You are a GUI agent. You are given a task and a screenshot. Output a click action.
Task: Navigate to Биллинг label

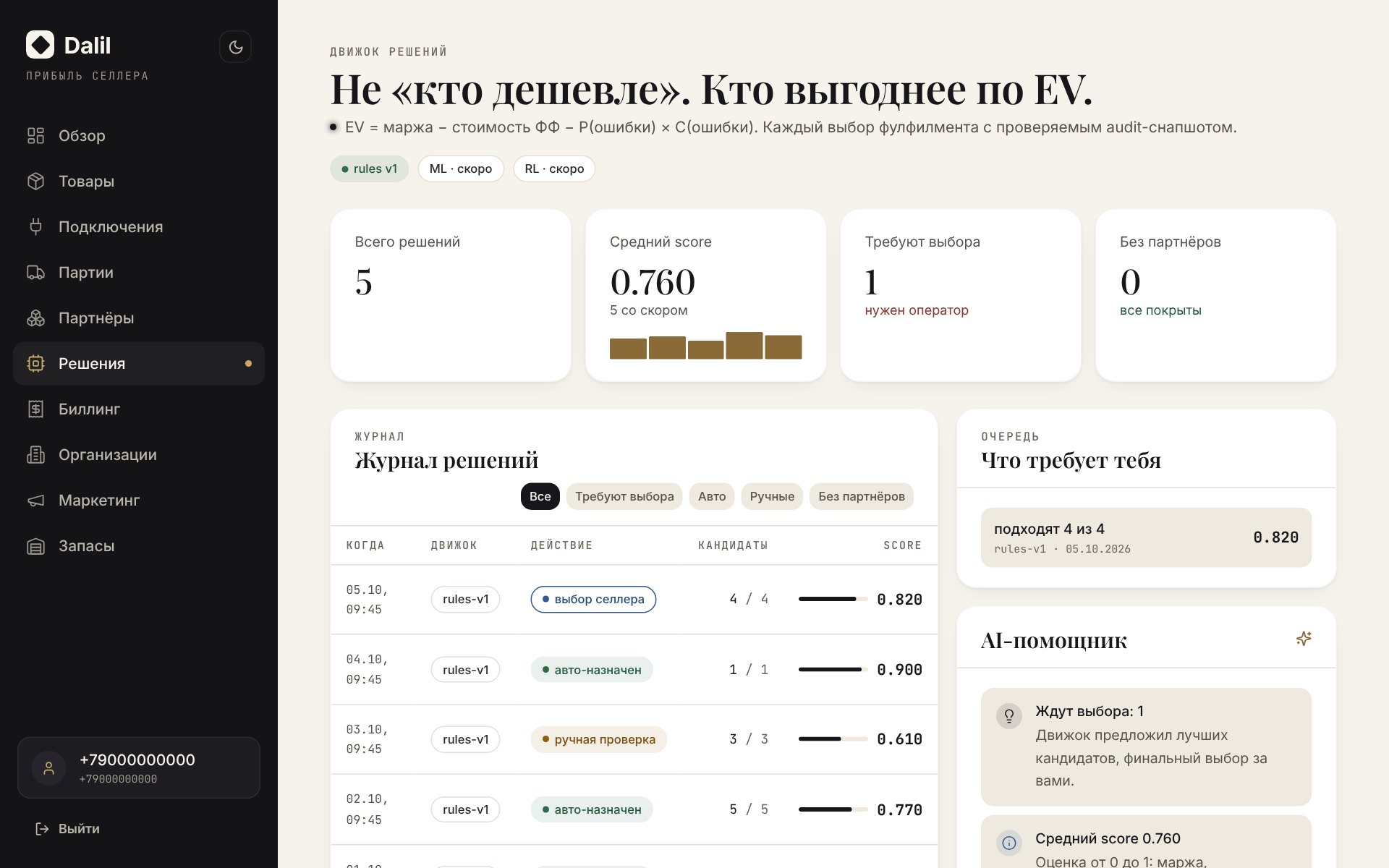click(89, 409)
